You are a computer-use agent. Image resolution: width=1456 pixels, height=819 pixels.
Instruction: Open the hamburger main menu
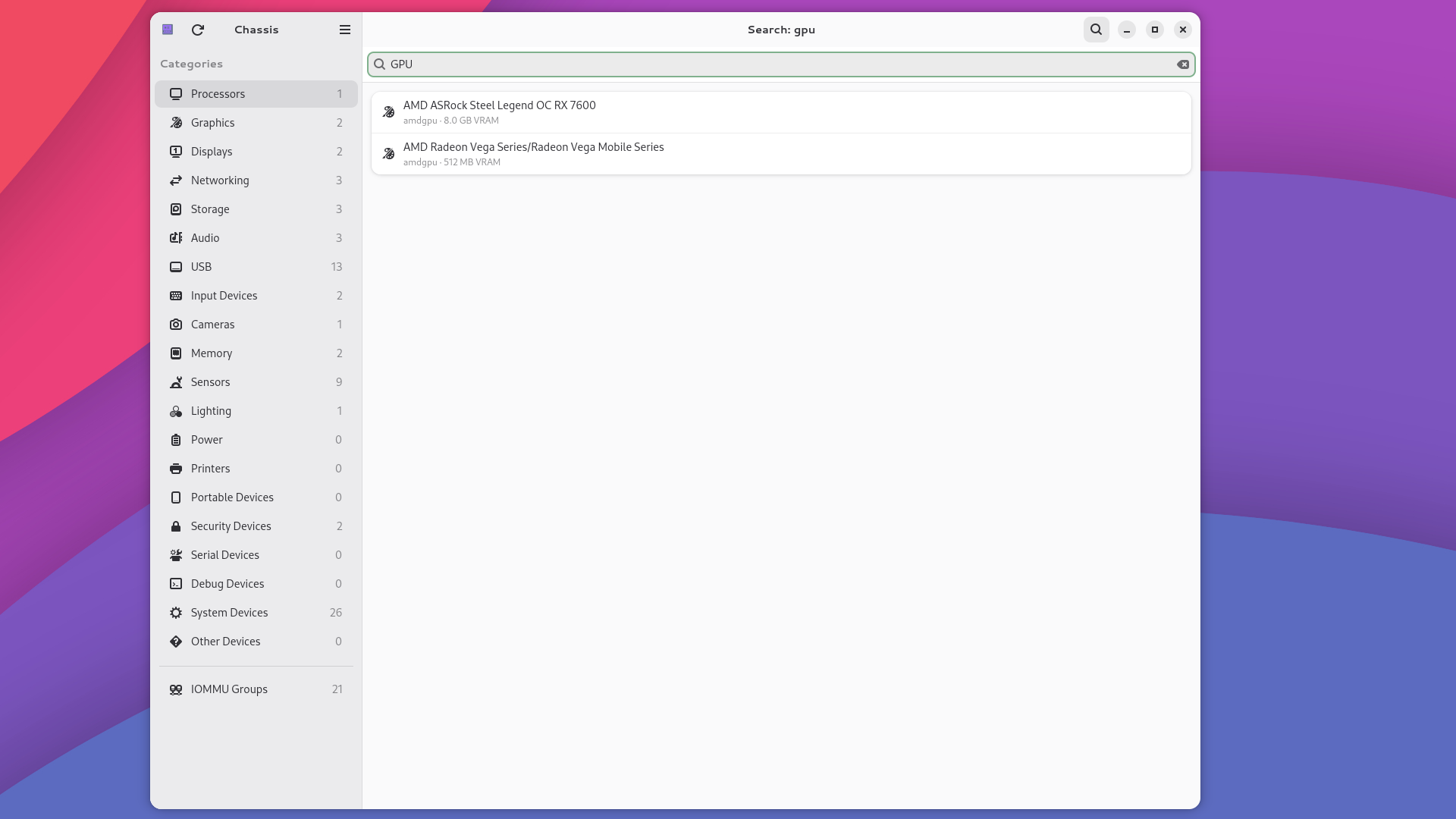(x=344, y=30)
